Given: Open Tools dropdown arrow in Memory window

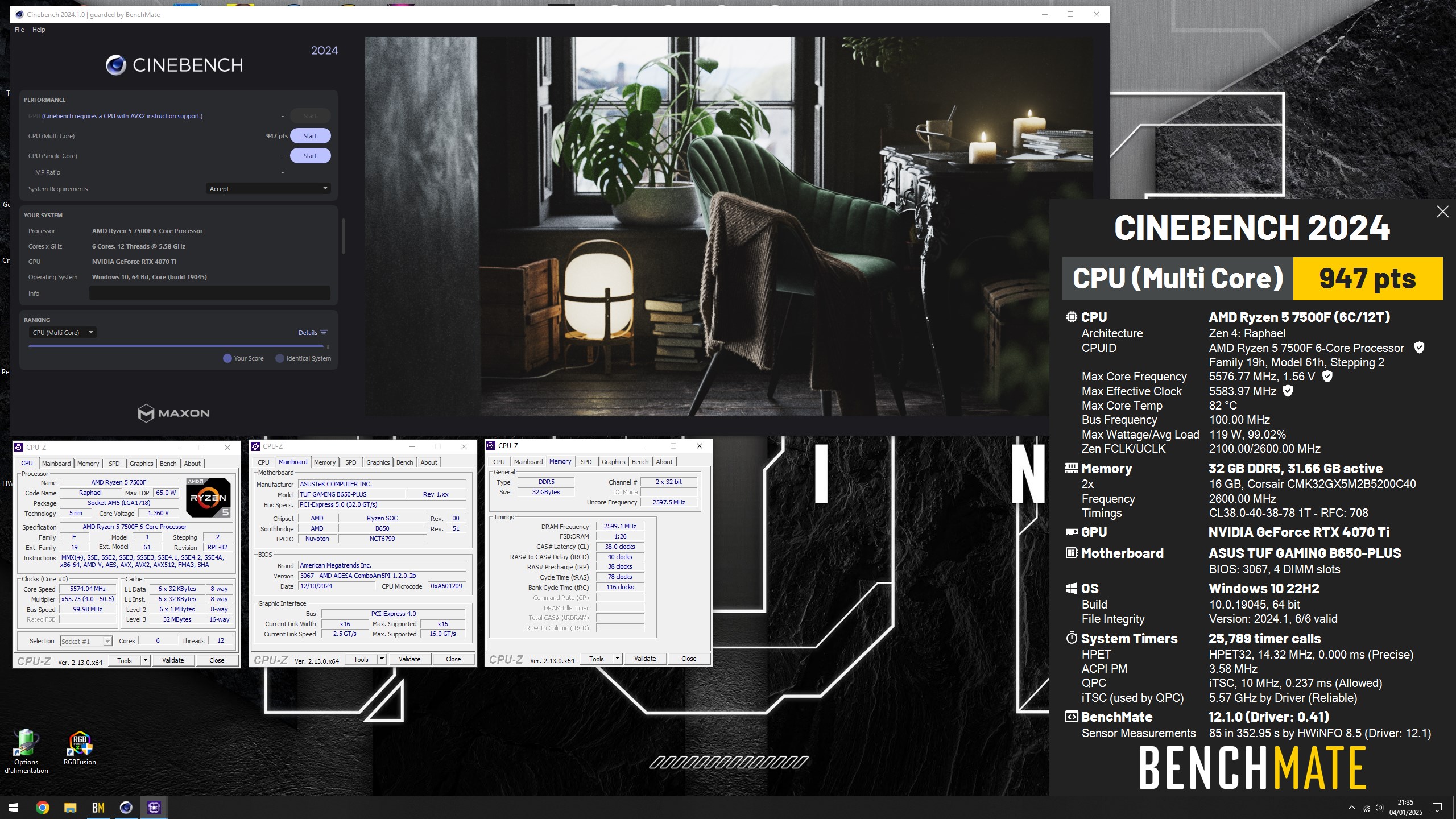Looking at the screenshot, I should (x=617, y=659).
